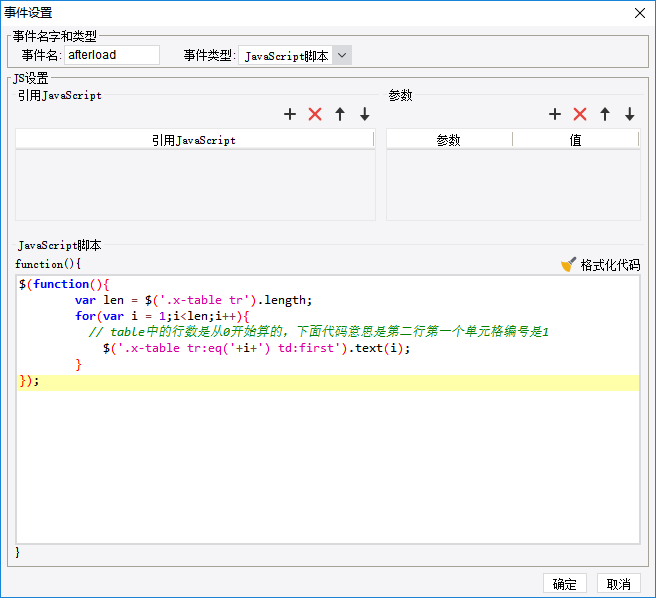Click the 参数 column header
656x598 pixels.
pos(449,140)
